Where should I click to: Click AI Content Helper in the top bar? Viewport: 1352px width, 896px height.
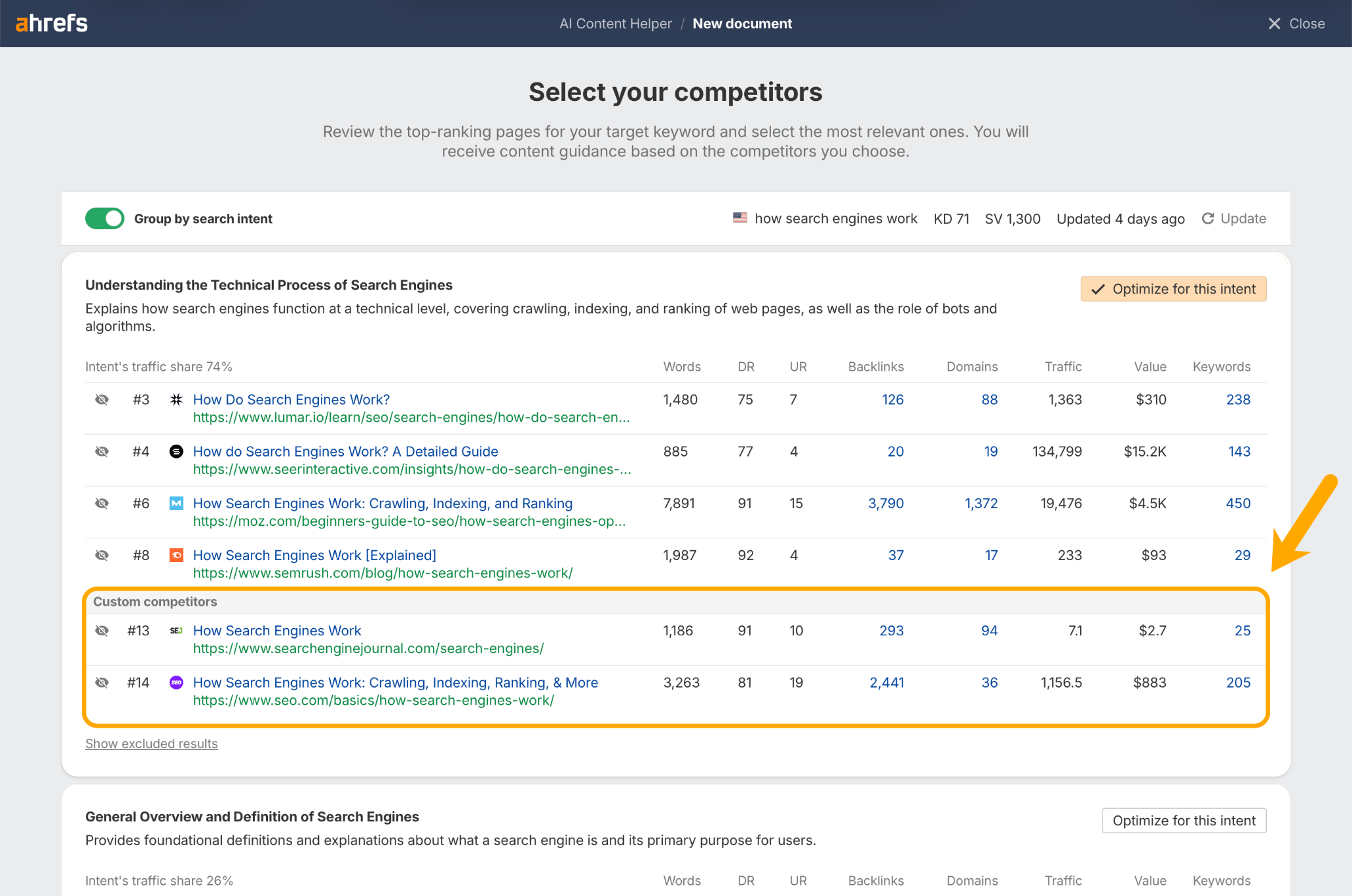[615, 23]
